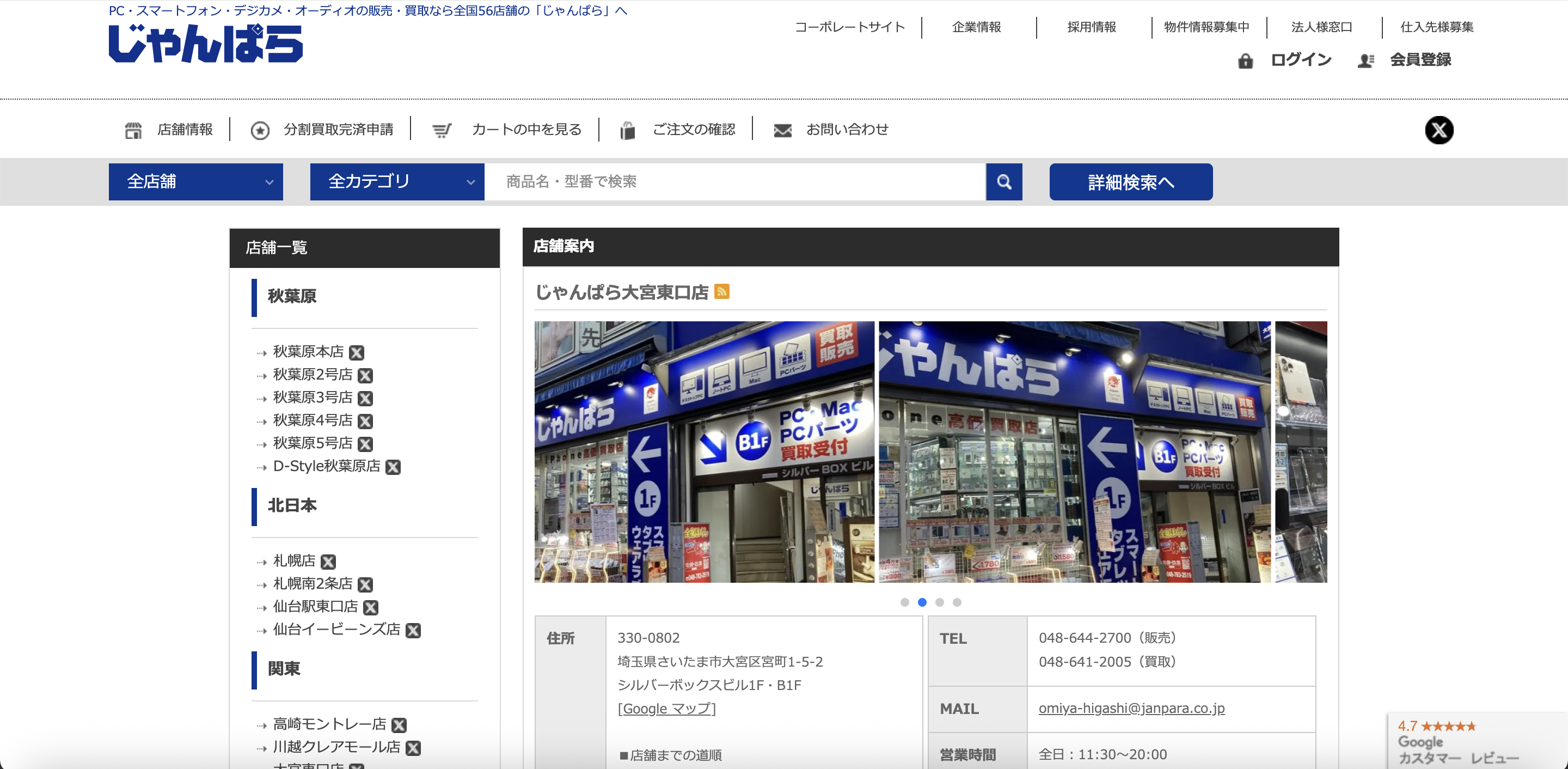Click the center storefront photo
The width and height of the screenshot is (1568, 769).
tap(1075, 452)
